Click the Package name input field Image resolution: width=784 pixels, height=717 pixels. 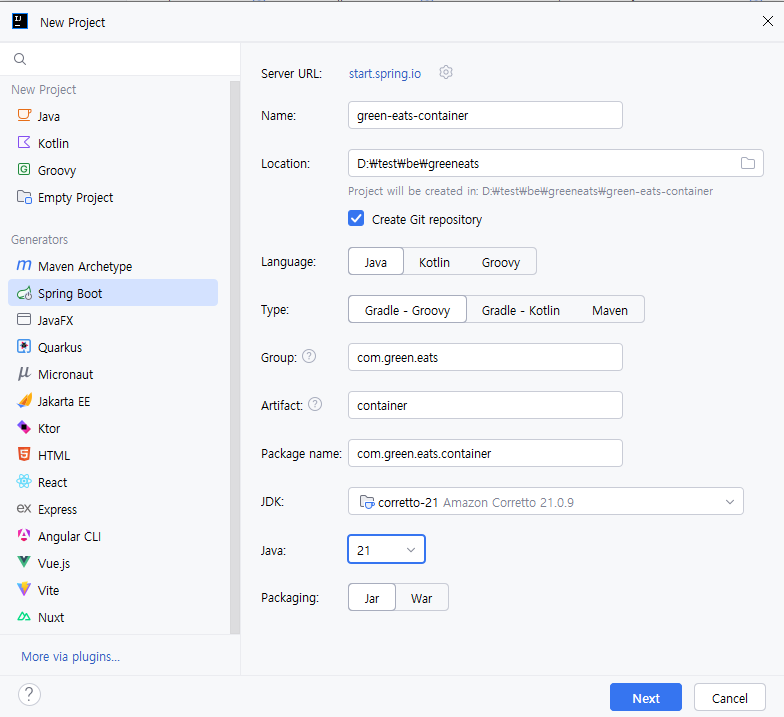tap(485, 453)
